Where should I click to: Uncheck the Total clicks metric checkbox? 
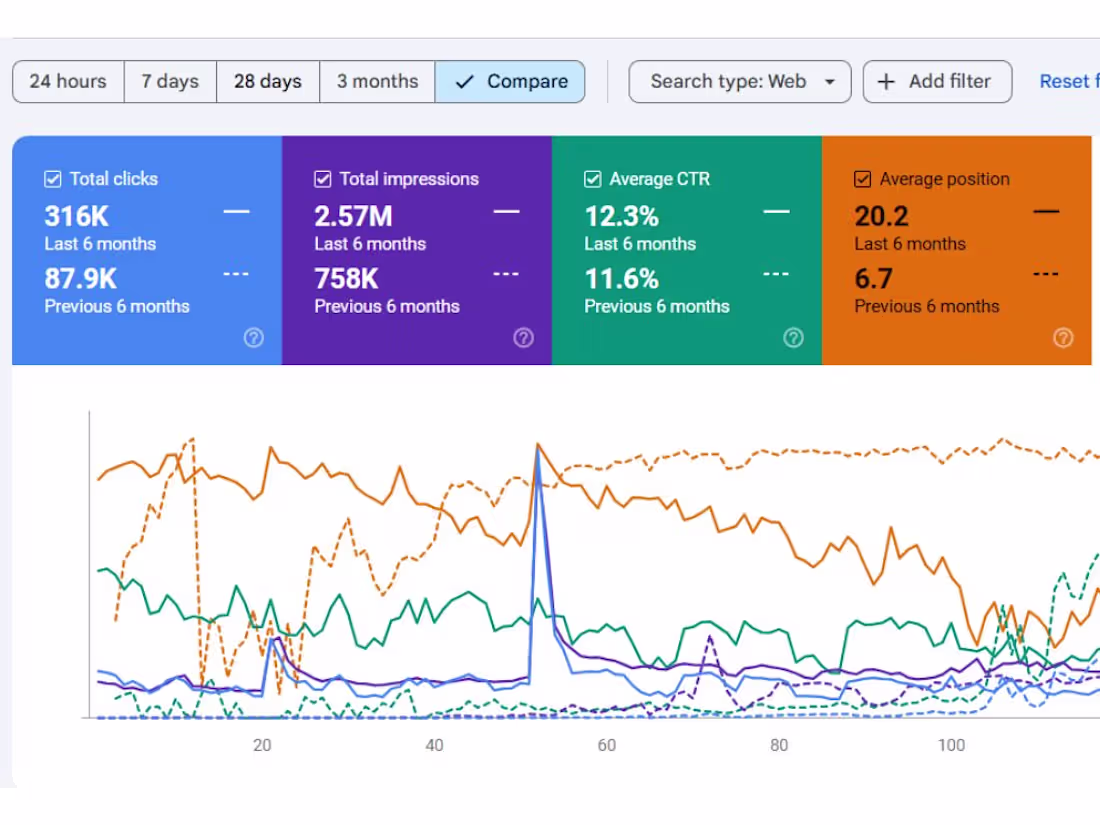point(52,178)
